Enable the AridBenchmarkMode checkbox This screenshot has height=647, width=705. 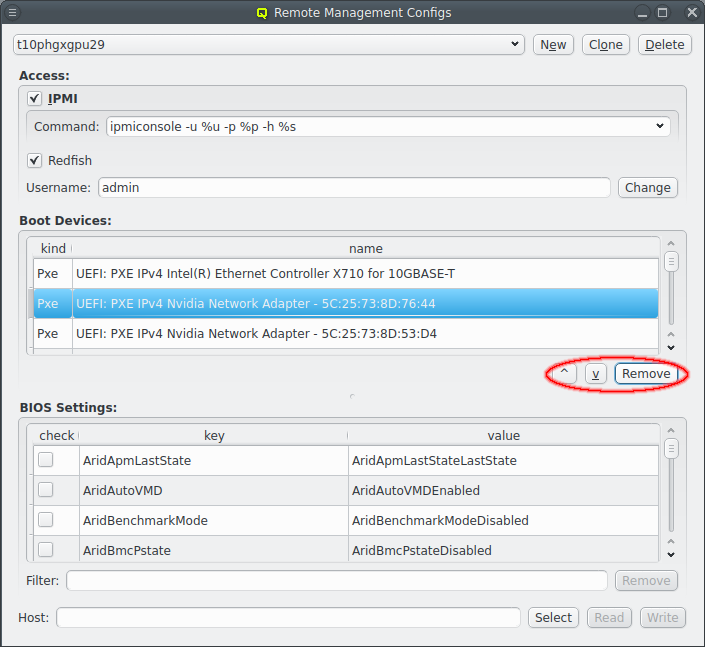(46, 521)
